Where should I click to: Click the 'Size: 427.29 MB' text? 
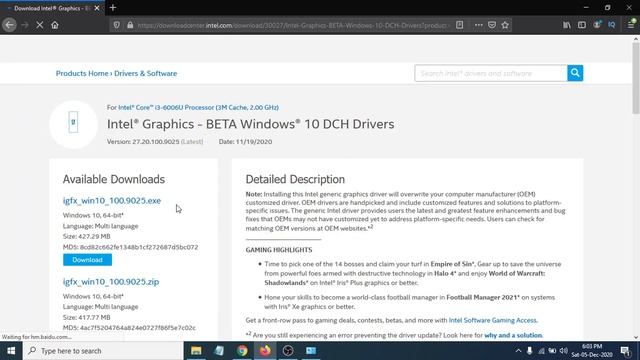coord(87,236)
